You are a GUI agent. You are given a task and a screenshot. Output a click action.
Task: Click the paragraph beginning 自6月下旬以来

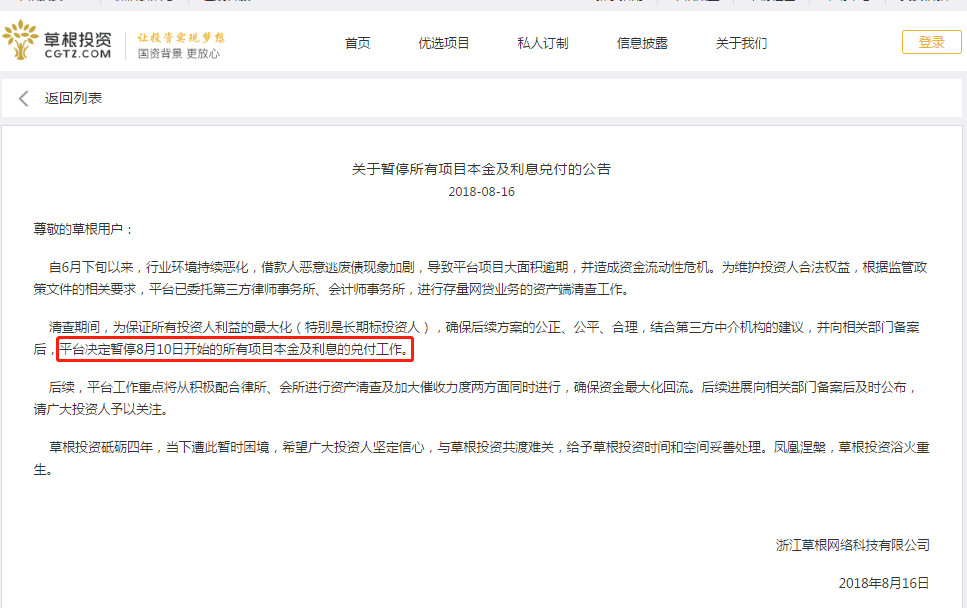[x=480, y=278]
